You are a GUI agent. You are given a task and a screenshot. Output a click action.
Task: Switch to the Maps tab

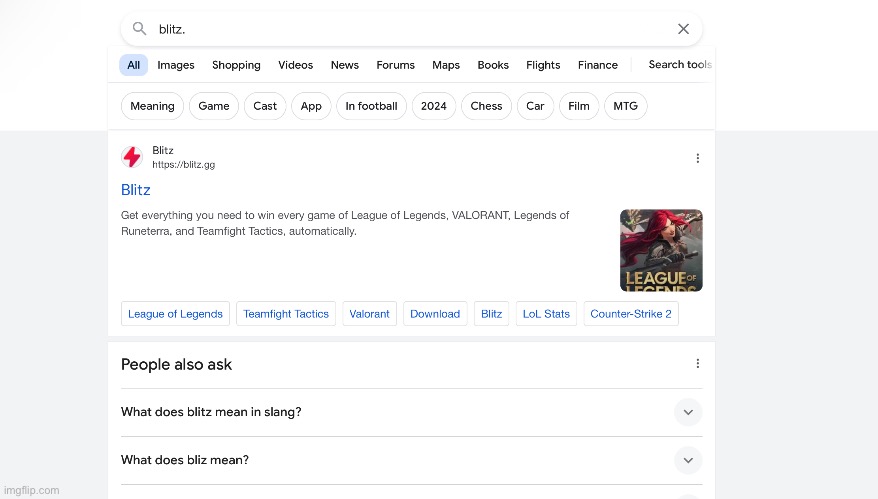[x=446, y=65]
